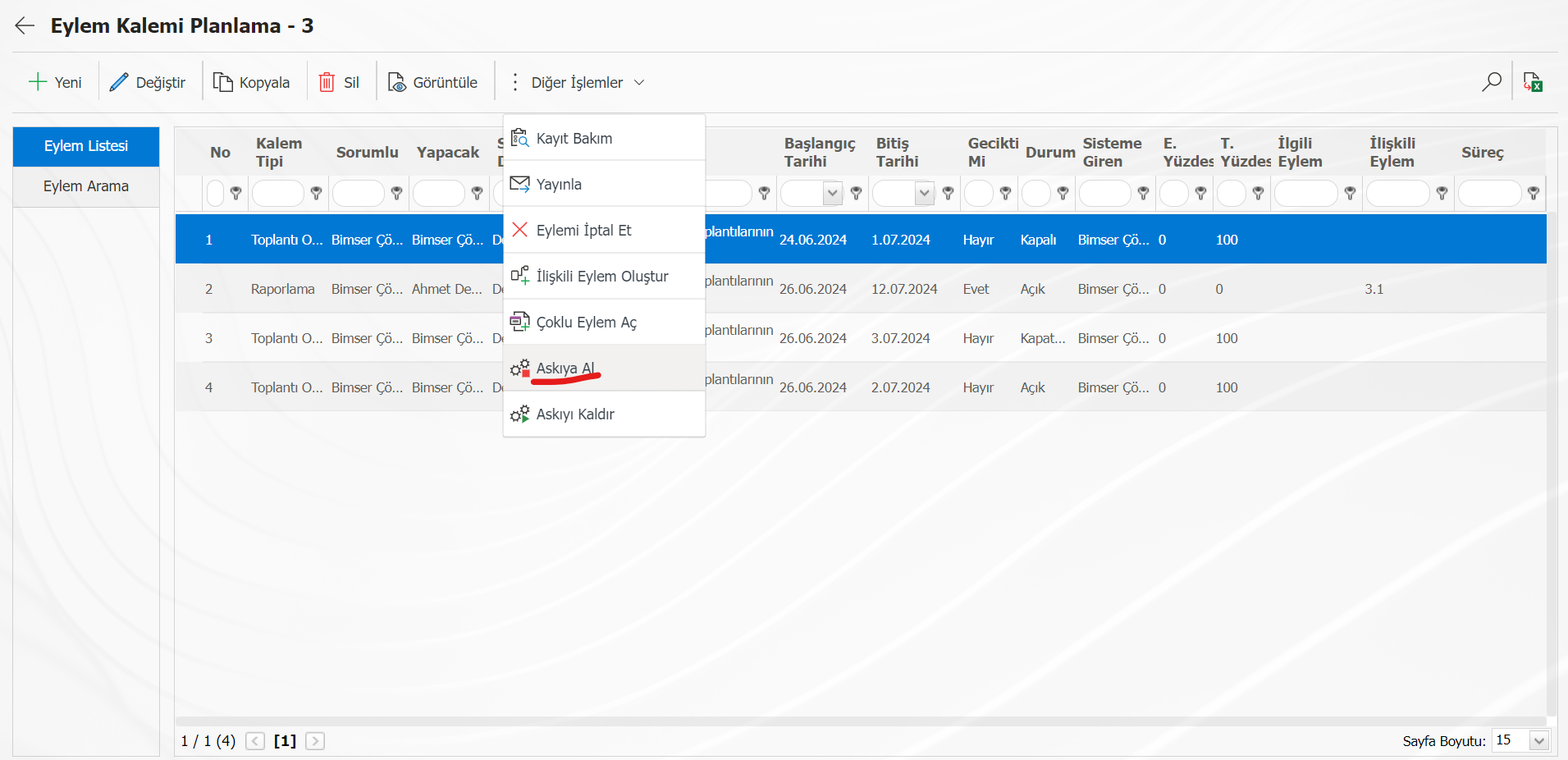Go to the previous page arrow
The height and width of the screenshot is (760, 1568).
[255, 741]
